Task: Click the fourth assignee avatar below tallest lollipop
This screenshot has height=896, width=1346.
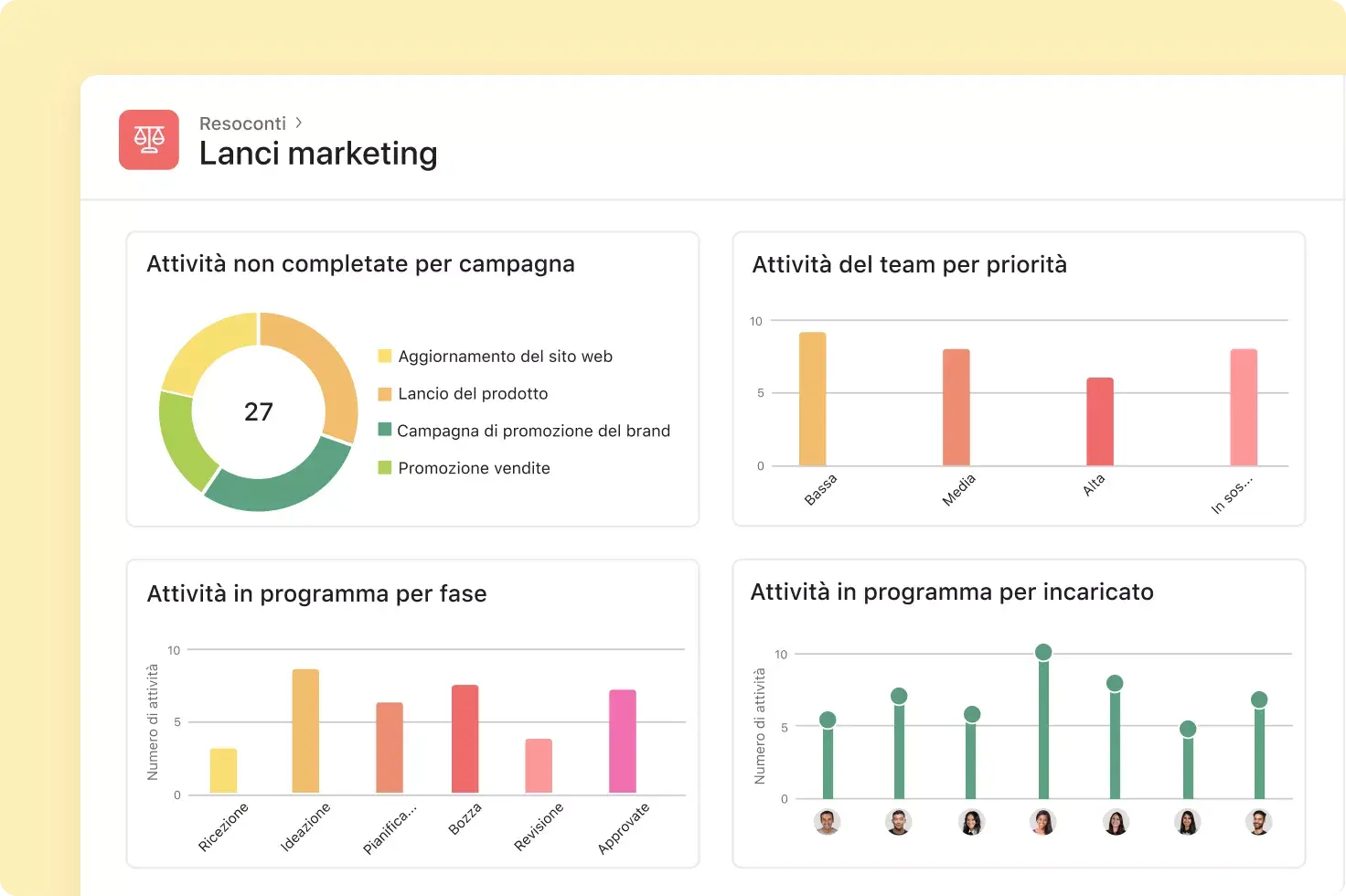Action: [1042, 822]
